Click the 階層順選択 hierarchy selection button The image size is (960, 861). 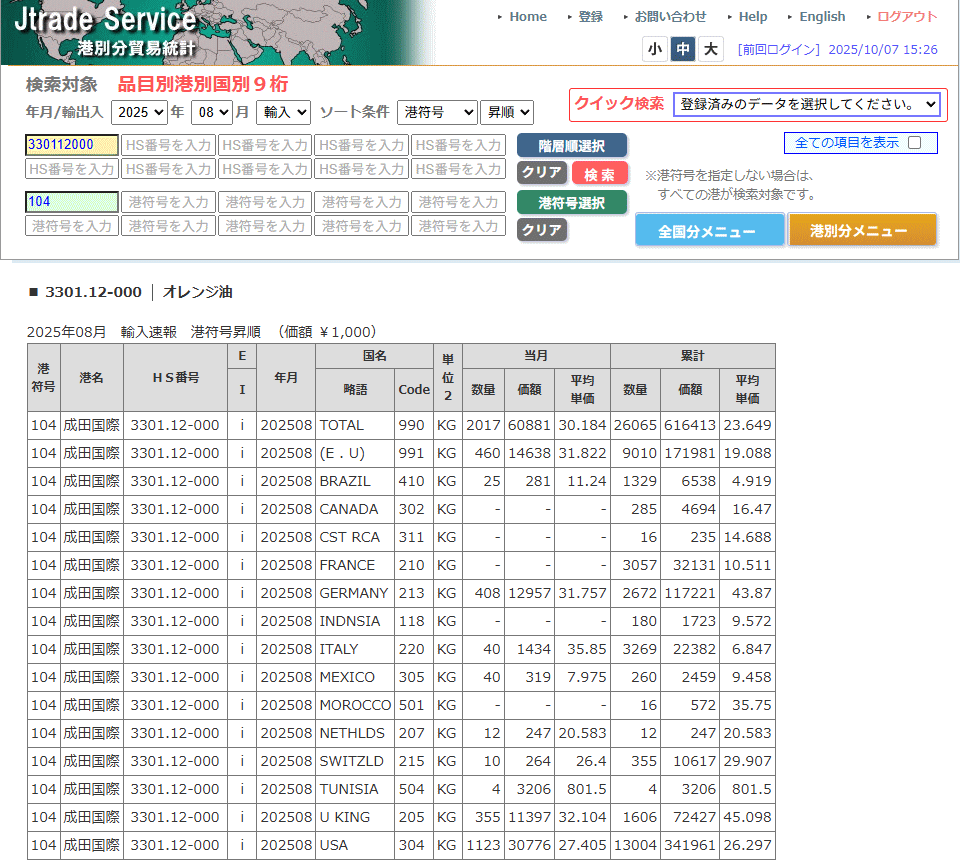571,145
